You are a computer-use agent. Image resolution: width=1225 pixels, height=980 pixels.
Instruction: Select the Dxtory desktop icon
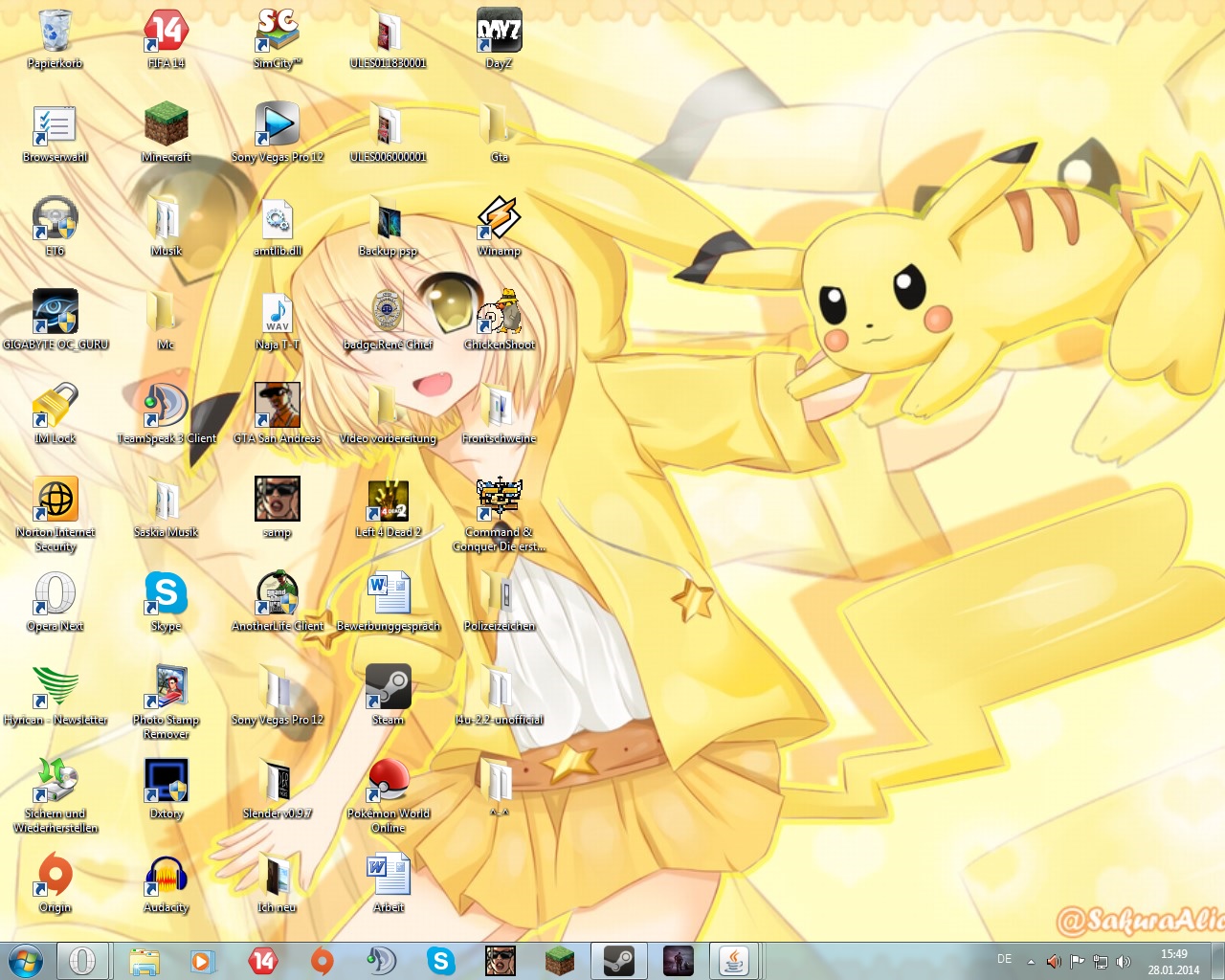(x=166, y=782)
